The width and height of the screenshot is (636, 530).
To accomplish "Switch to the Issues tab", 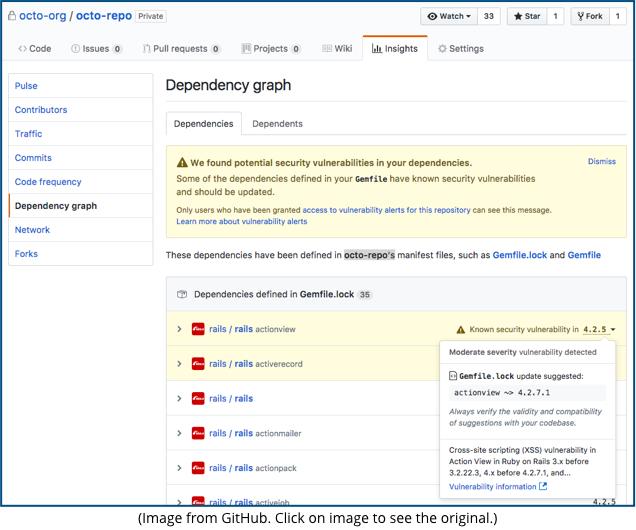I will (97, 49).
